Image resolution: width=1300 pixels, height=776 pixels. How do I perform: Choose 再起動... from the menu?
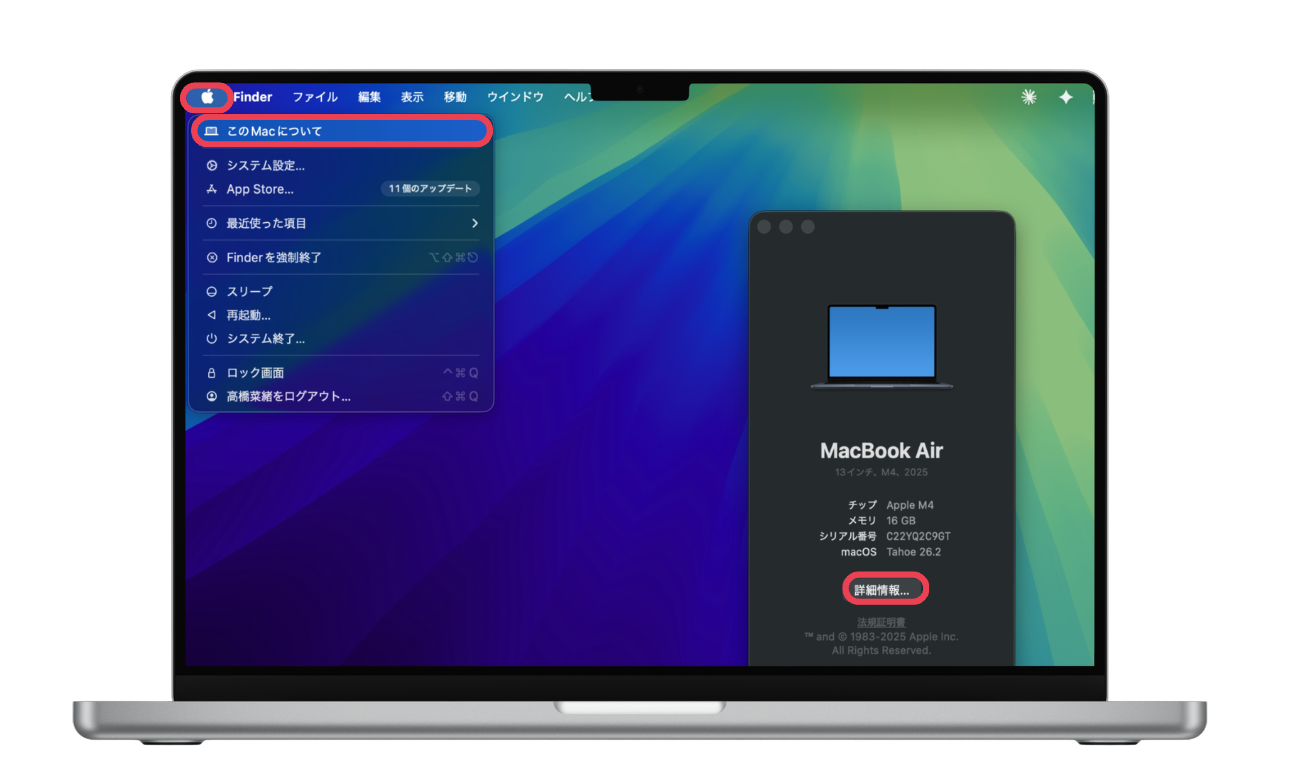click(x=341, y=315)
